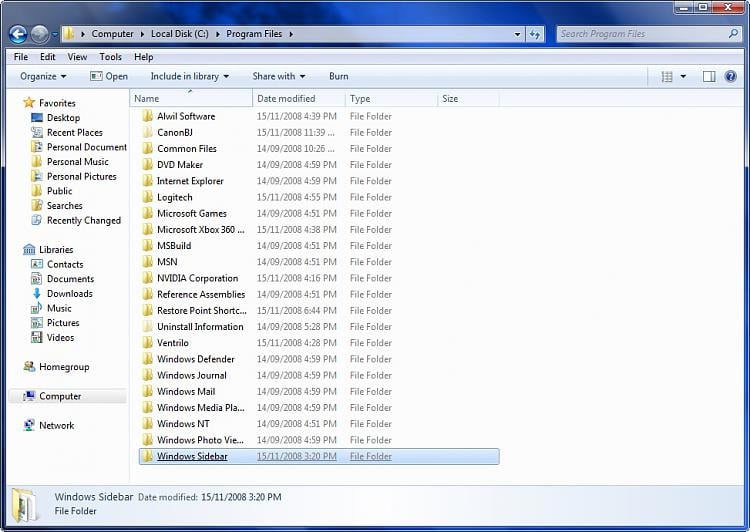Expand the arrow after Program Files breadcrumb

click(290, 34)
